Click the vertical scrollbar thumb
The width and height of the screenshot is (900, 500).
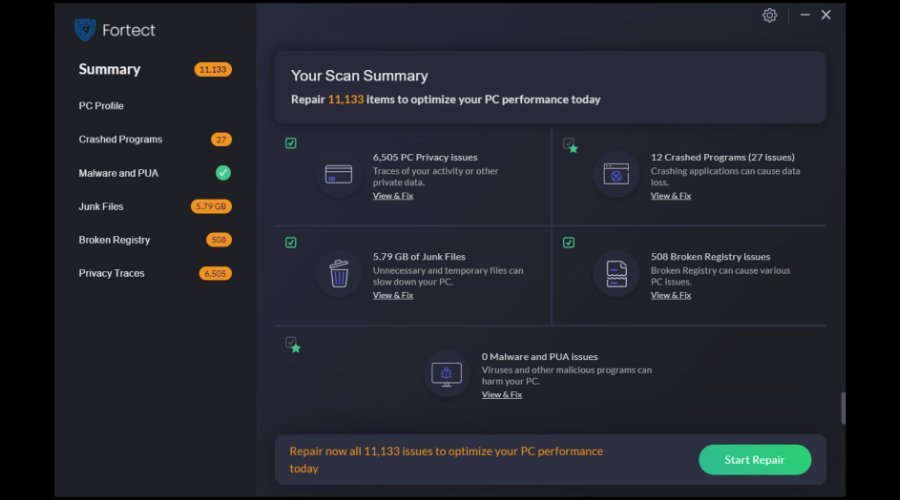coord(842,407)
